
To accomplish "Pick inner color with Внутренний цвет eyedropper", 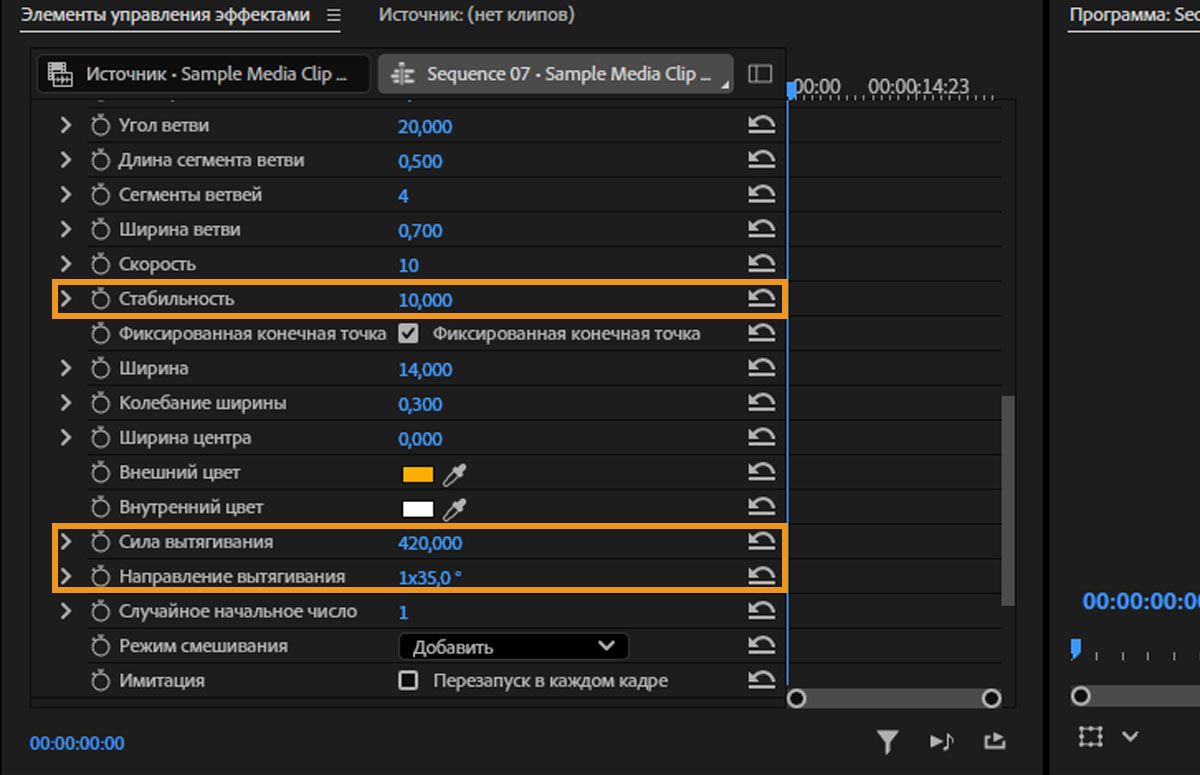I will click(455, 509).
